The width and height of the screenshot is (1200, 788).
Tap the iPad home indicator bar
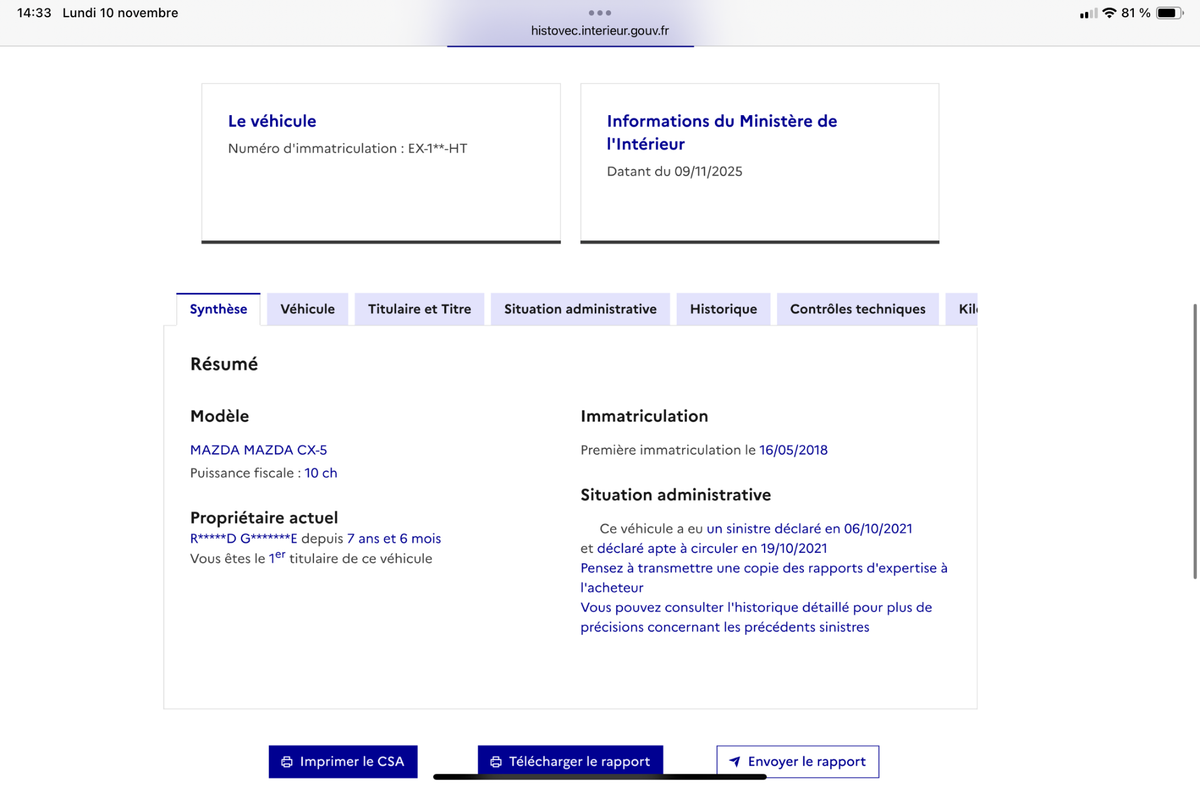600,776
